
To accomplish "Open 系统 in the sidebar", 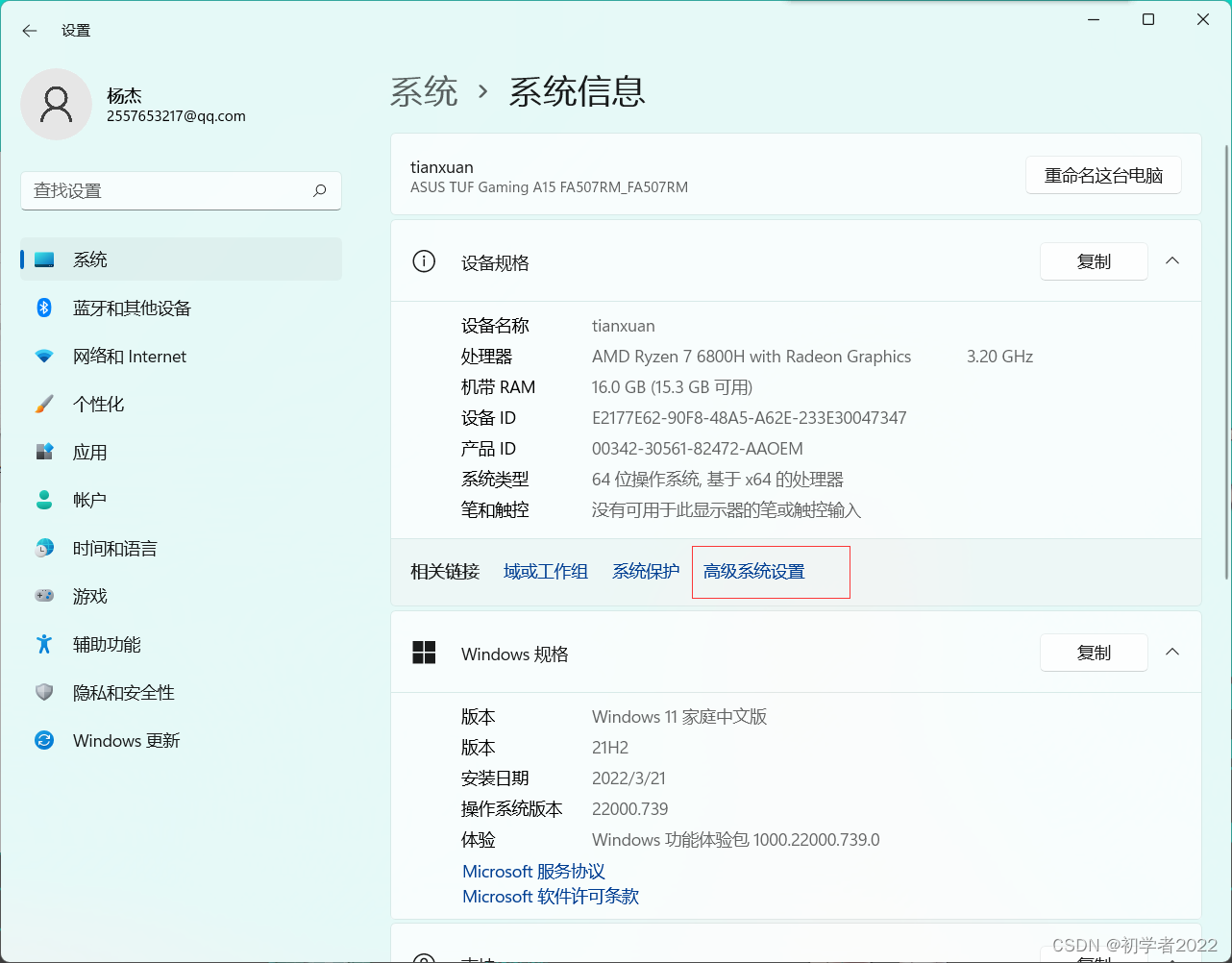I will (x=181, y=259).
